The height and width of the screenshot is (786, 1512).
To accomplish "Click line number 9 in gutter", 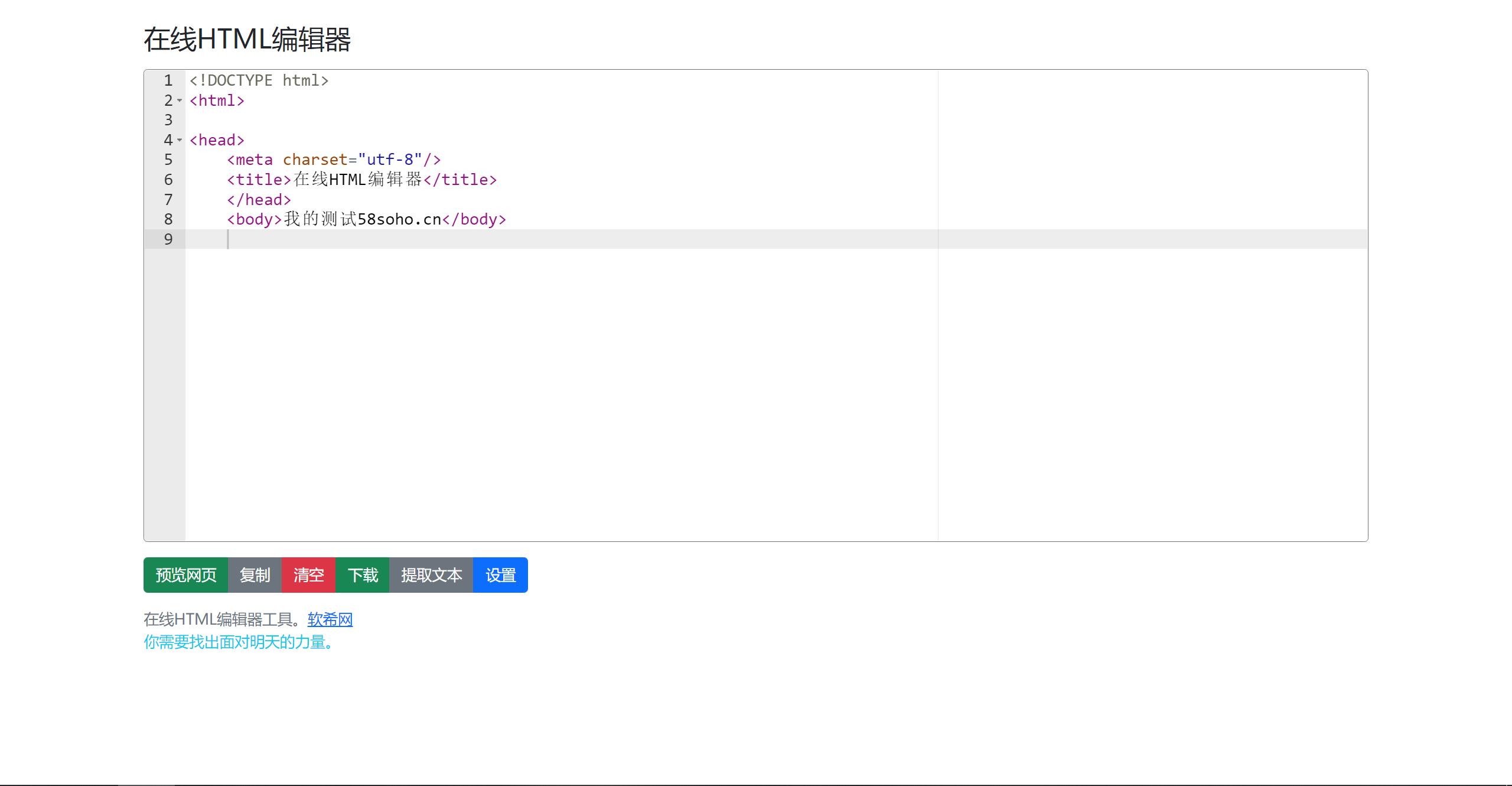I will point(168,239).
